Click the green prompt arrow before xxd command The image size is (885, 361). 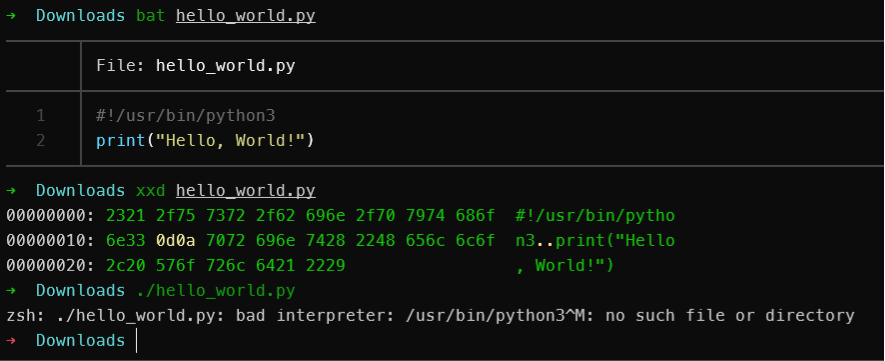tap(11, 191)
